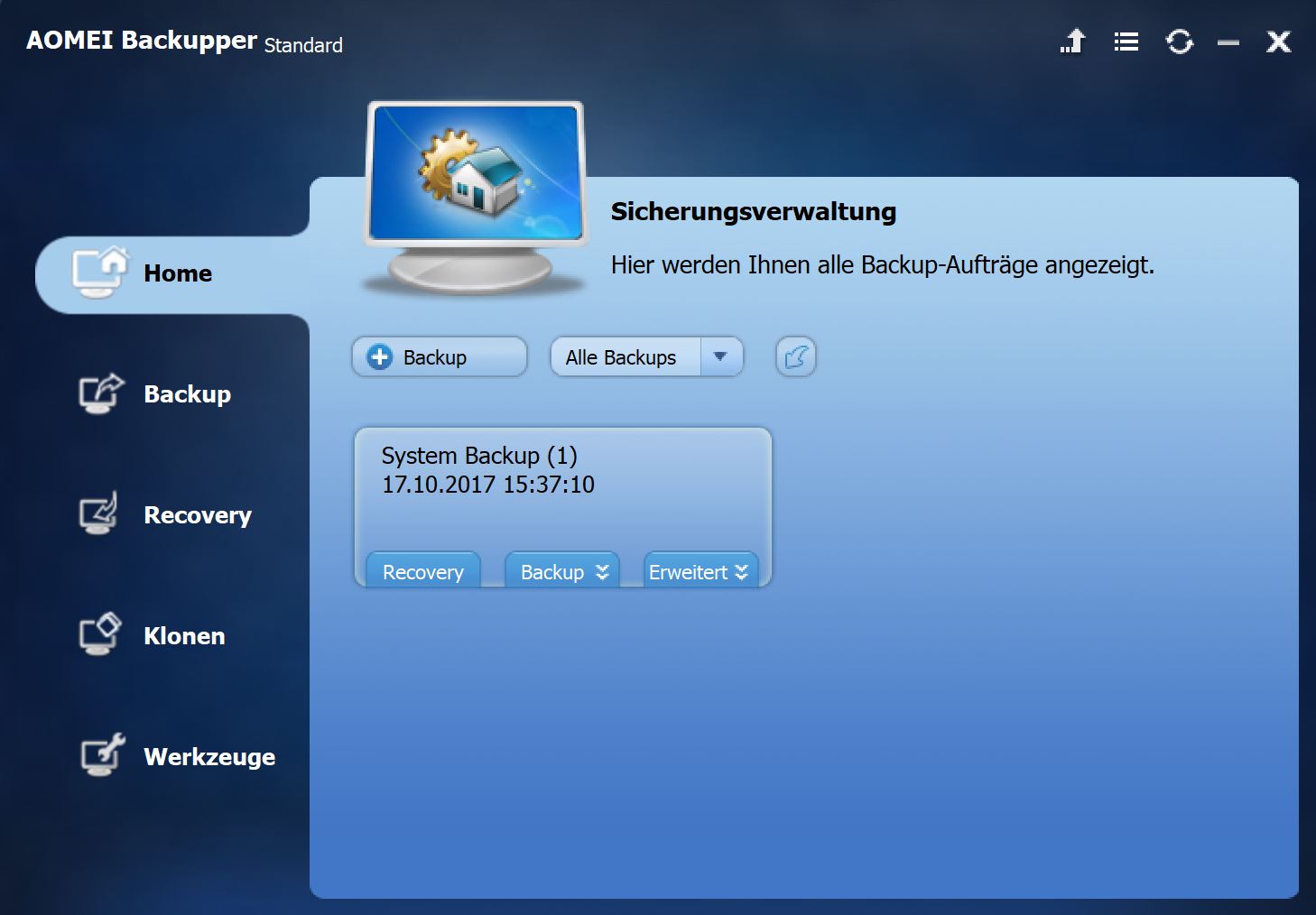Switch to the Werkzeuge tab label
The width and height of the screenshot is (1316, 915).
pyautogui.click(x=209, y=757)
